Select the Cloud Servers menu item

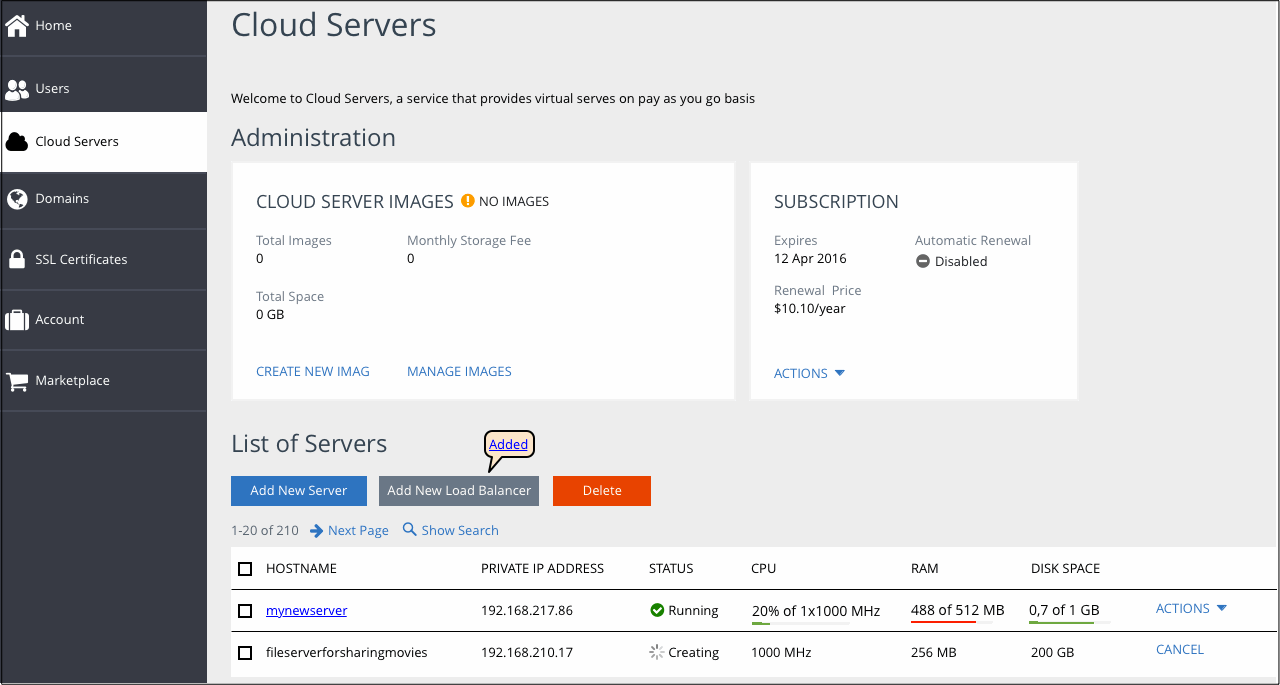click(104, 141)
